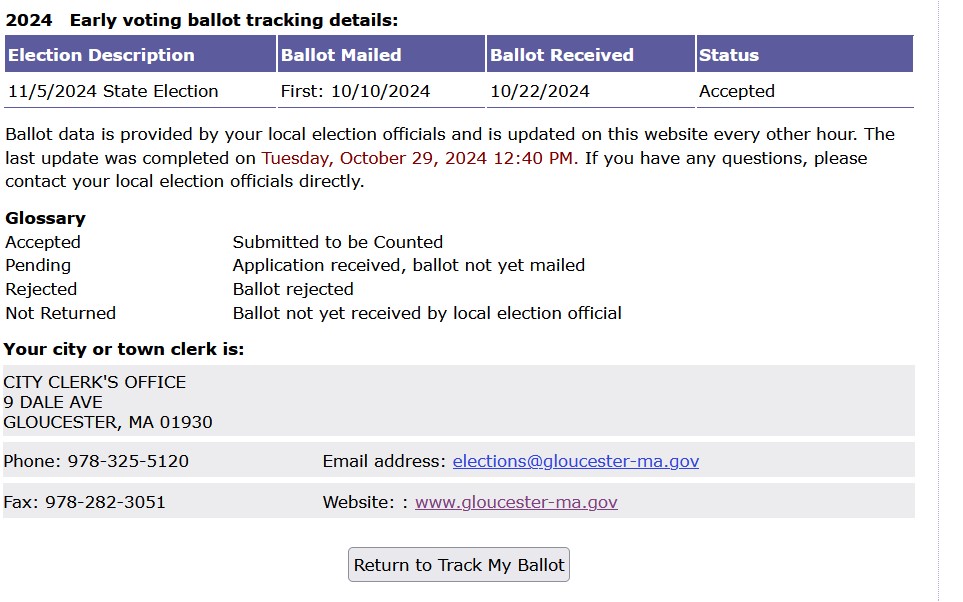Select the Ballot Mailed column header
This screenshot has height=602, width=963.
(x=341, y=55)
